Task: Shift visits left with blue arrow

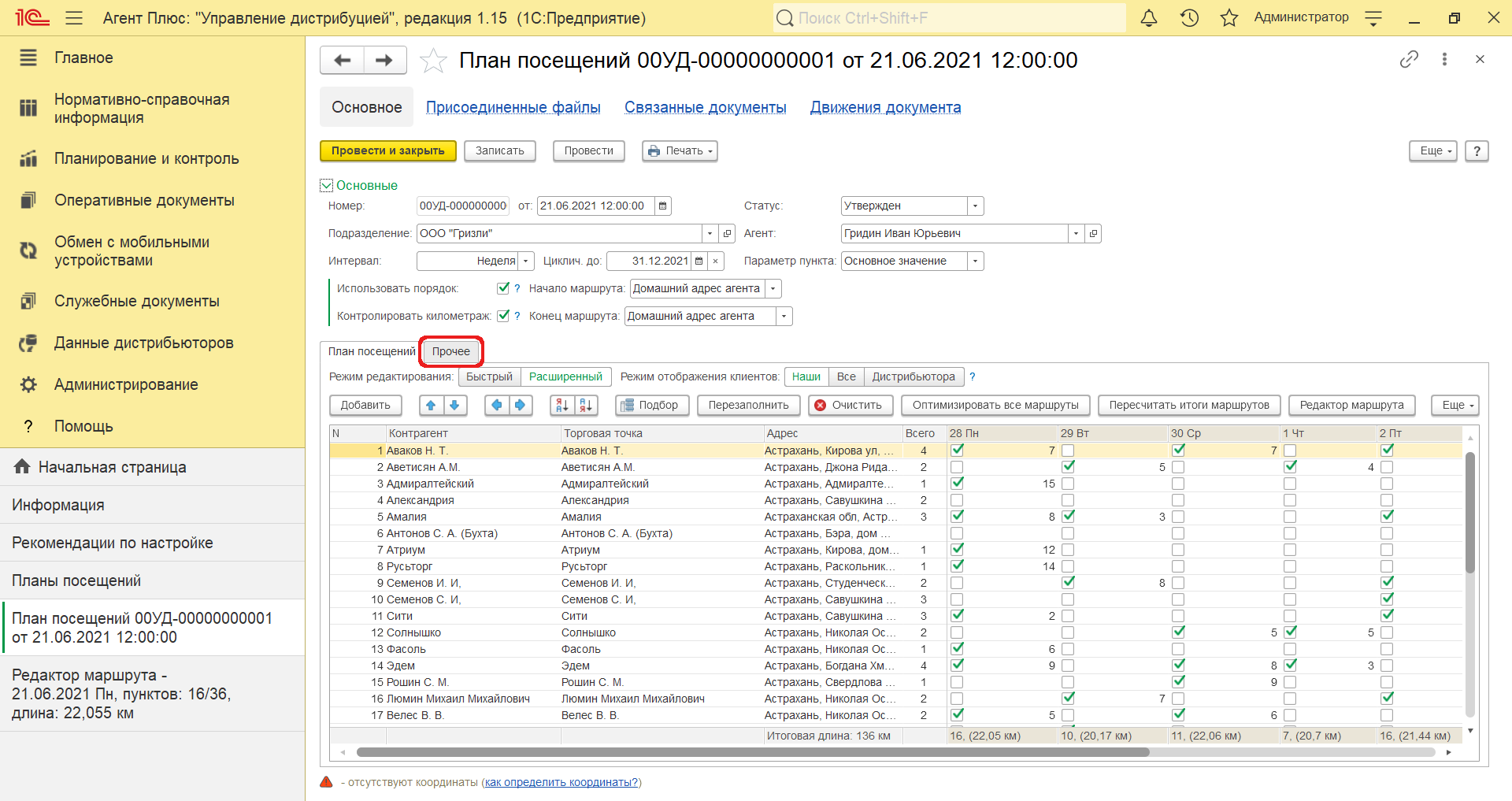Action: (x=496, y=405)
